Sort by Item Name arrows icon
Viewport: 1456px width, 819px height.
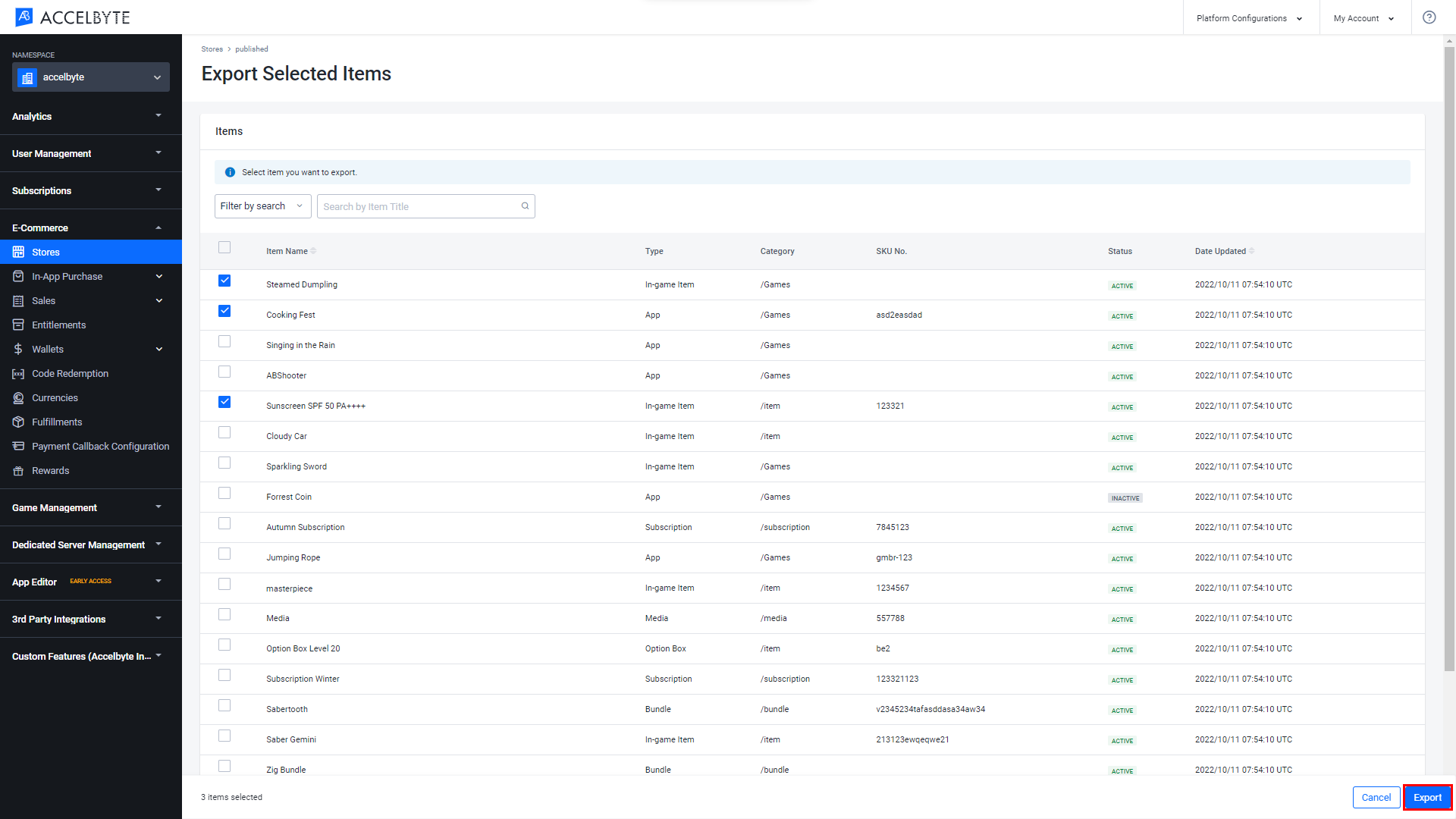pyautogui.click(x=313, y=251)
